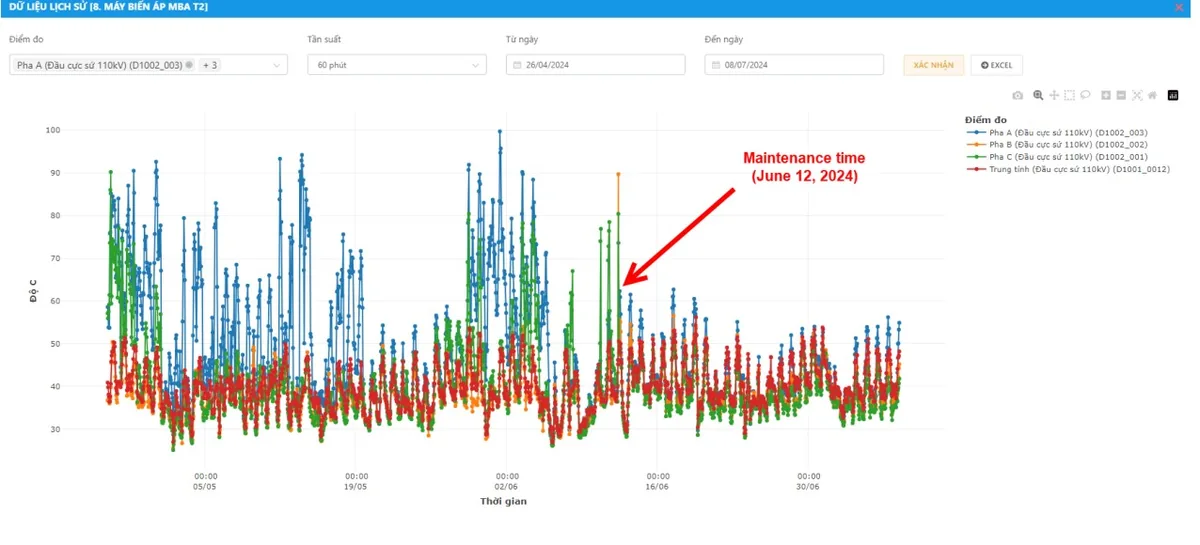
Task: Select the Pan crosshair tool
Action: (1054, 95)
